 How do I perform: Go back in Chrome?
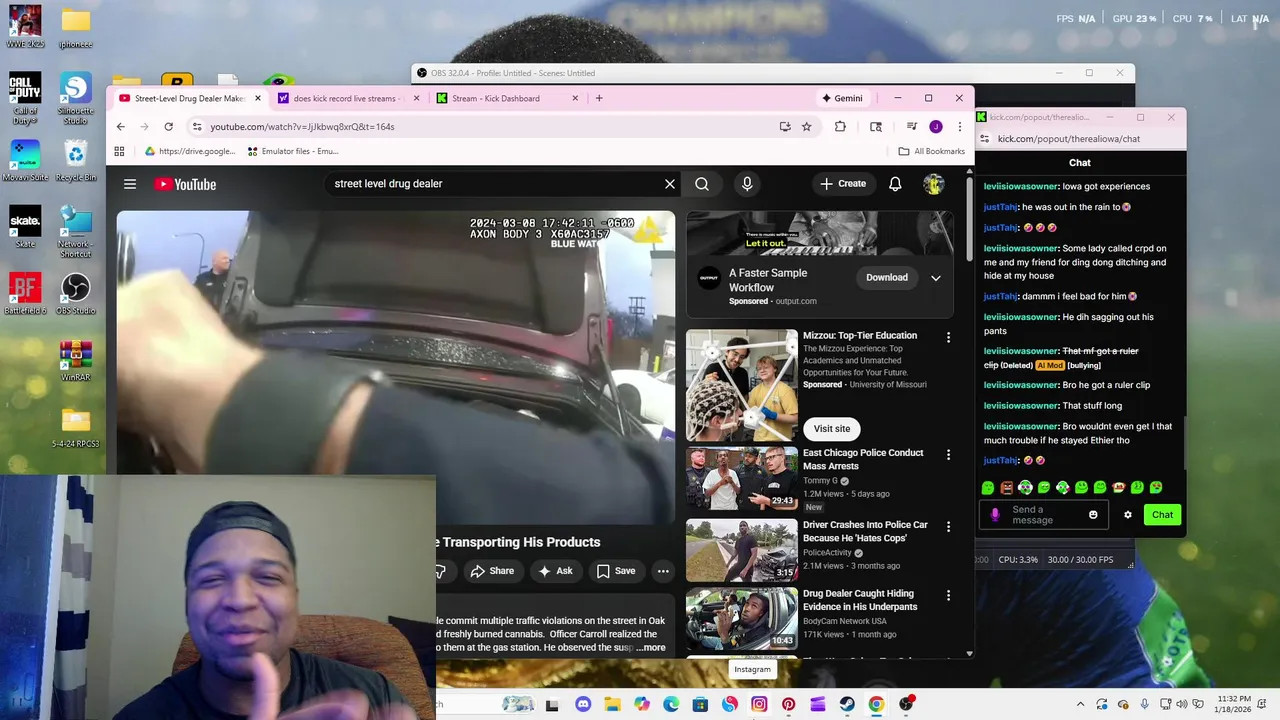tap(121, 127)
